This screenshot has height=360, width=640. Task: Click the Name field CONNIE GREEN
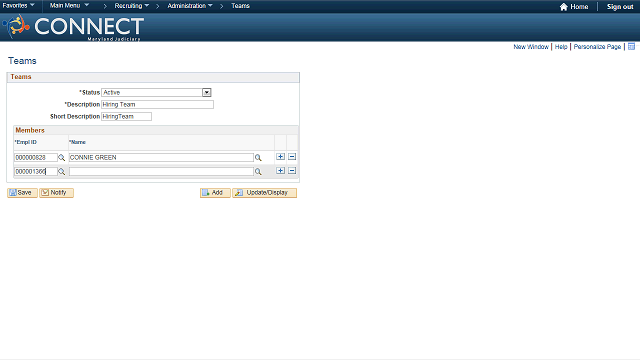(161, 158)
